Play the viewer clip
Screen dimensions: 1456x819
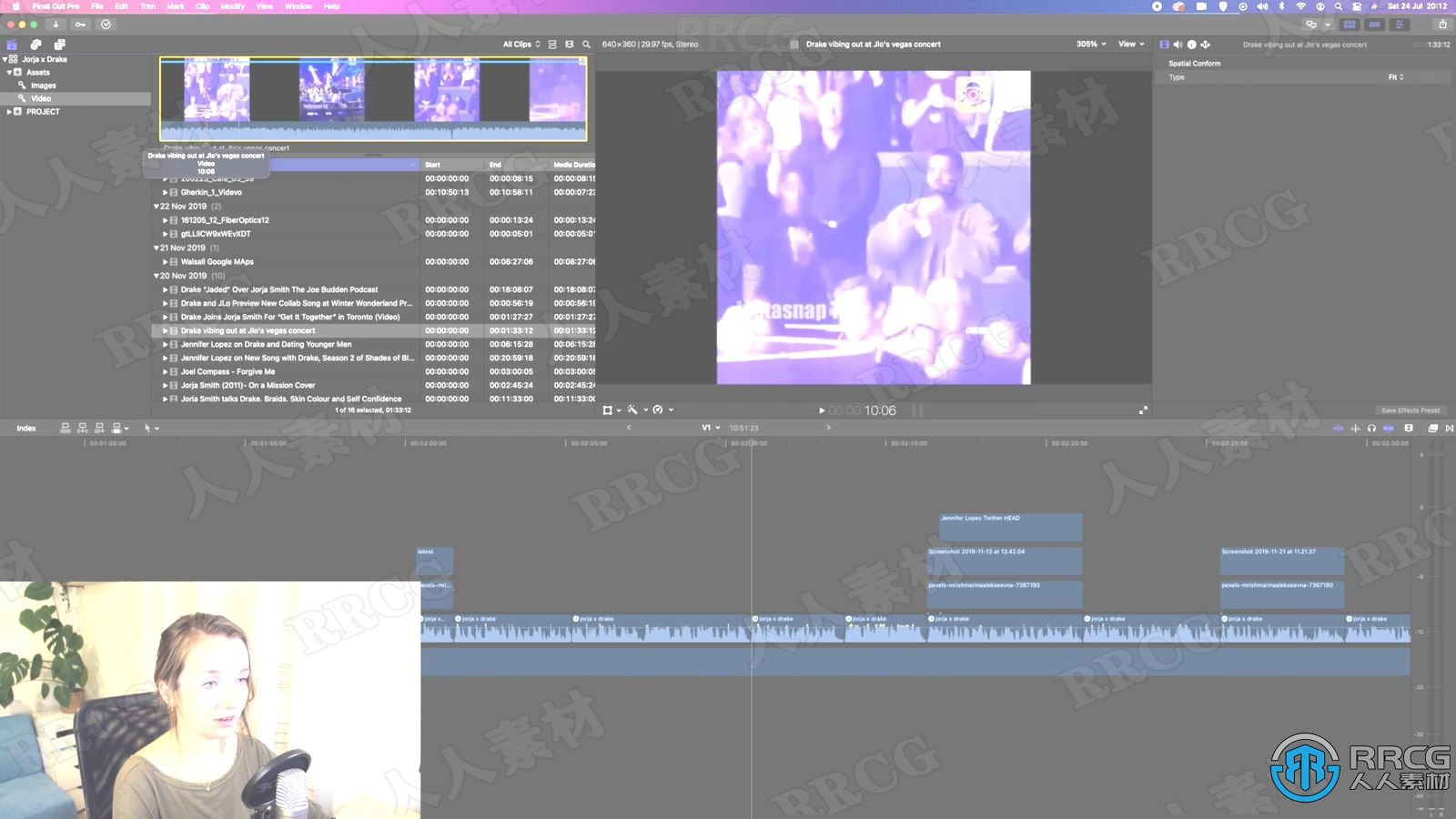[x=822, y=410]
